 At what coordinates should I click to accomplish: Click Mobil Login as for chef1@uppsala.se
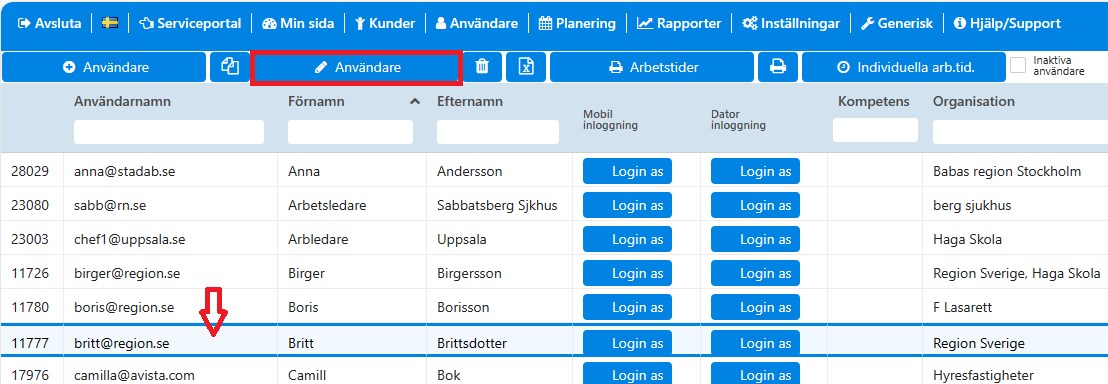627,240
